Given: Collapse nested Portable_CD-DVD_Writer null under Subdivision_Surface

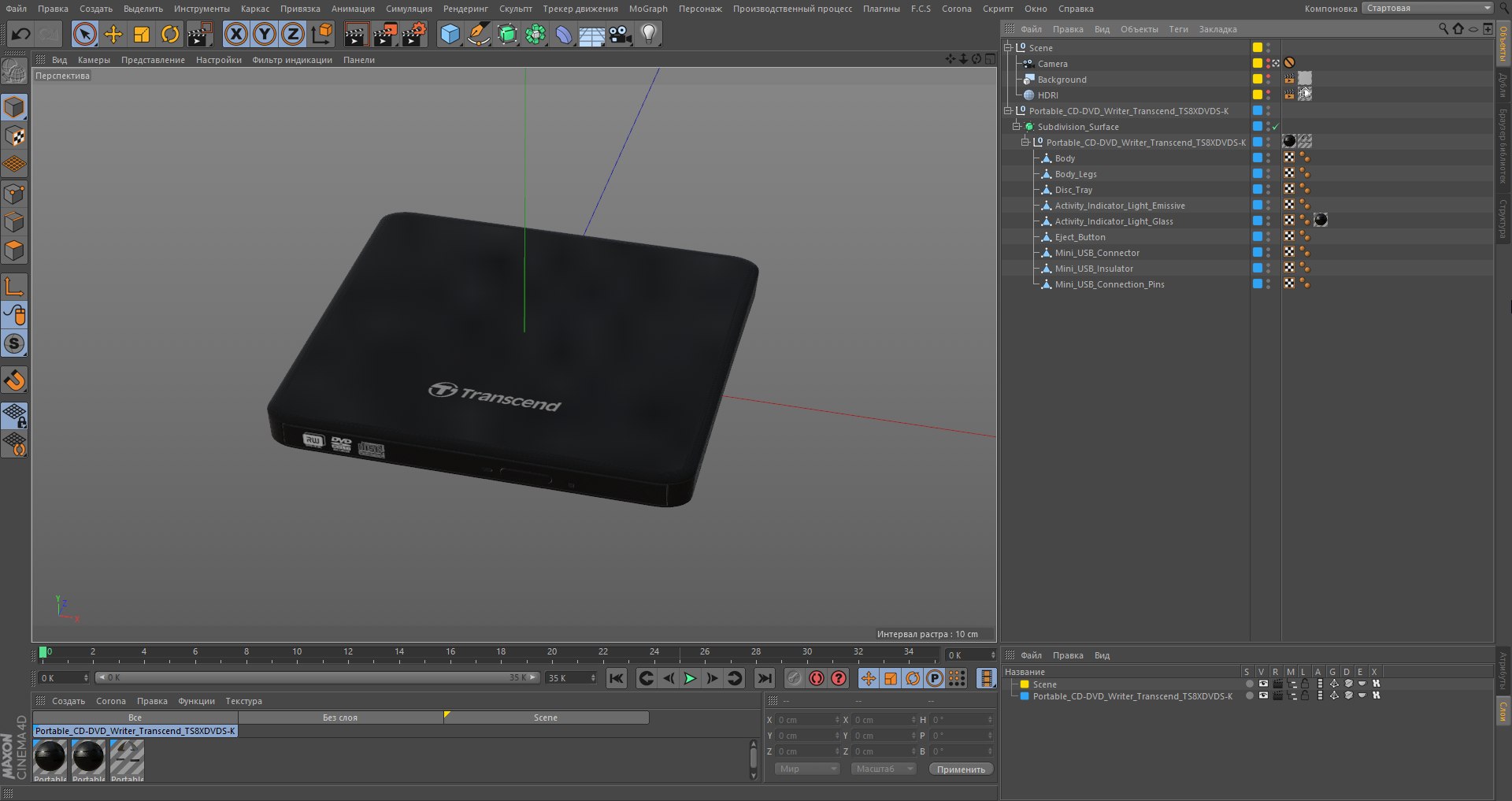Looking at the screenshot, I should click(x=1025, y=143).
